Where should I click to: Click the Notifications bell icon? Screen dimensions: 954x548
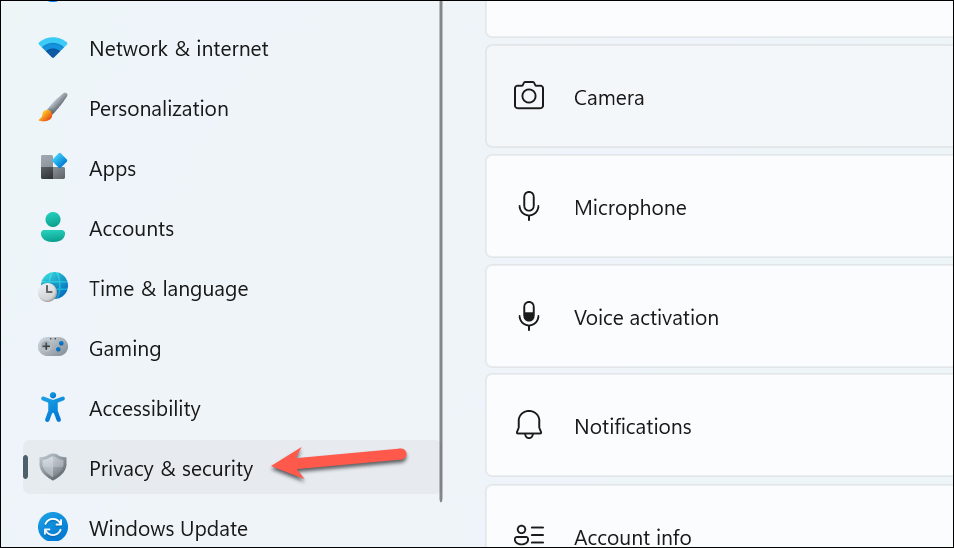[529, 425]
